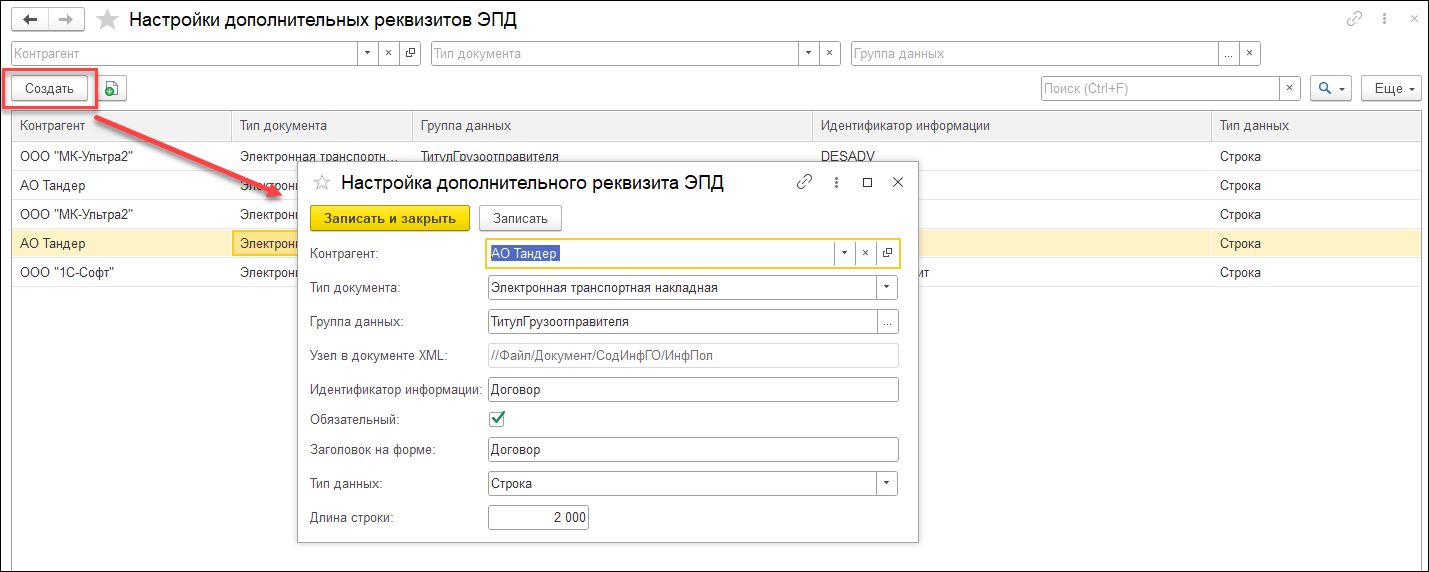Open dialog's three-dot options menu
Viewport: 1429px width, 572px height.
836,182
